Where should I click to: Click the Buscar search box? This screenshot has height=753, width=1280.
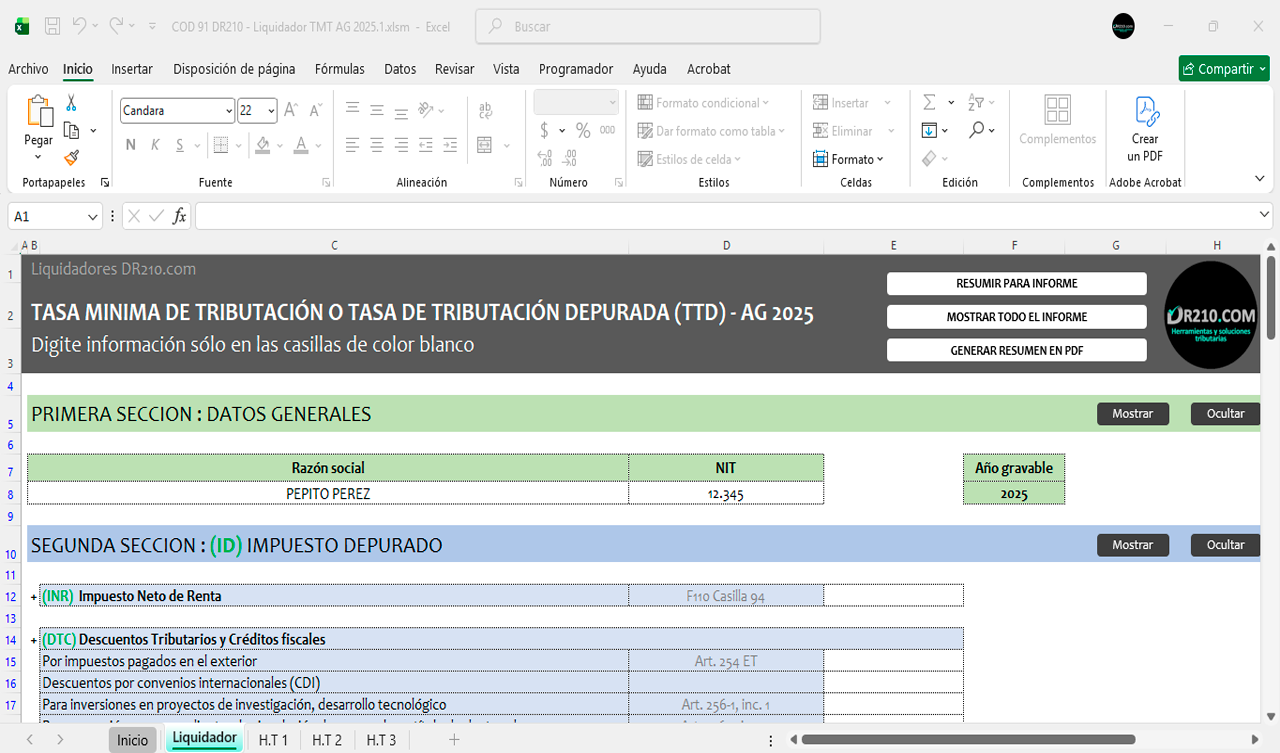pos(648,27)
